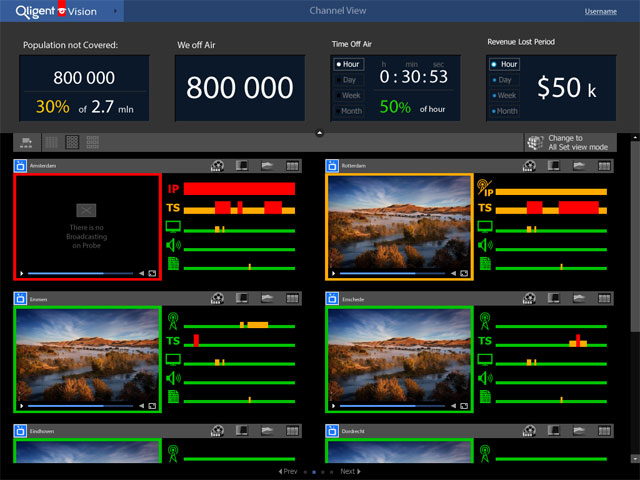Select the smallest dense grid layout icon
The height and width of the screenshot is (480, 640).
pos(51,142)
